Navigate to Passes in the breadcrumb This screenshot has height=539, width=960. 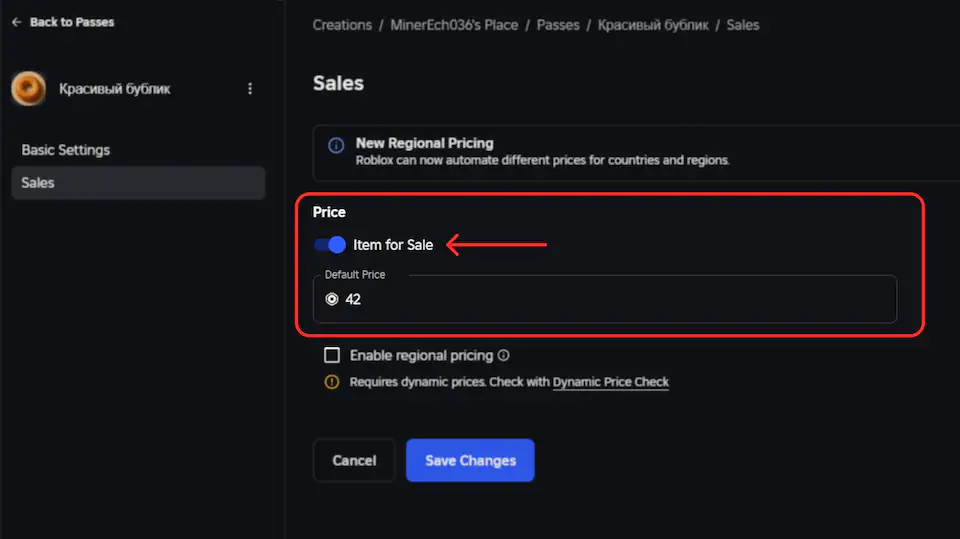tap(558, 25)
